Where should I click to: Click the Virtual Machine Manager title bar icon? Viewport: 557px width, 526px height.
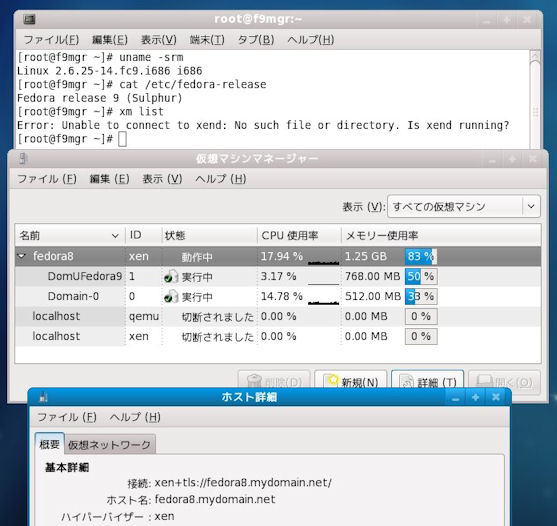coord(23,158)
